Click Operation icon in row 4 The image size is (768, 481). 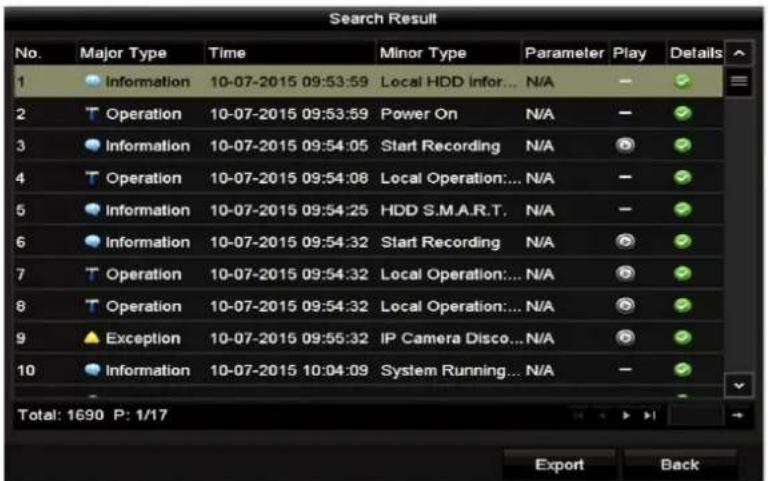(x=92, y=178)
